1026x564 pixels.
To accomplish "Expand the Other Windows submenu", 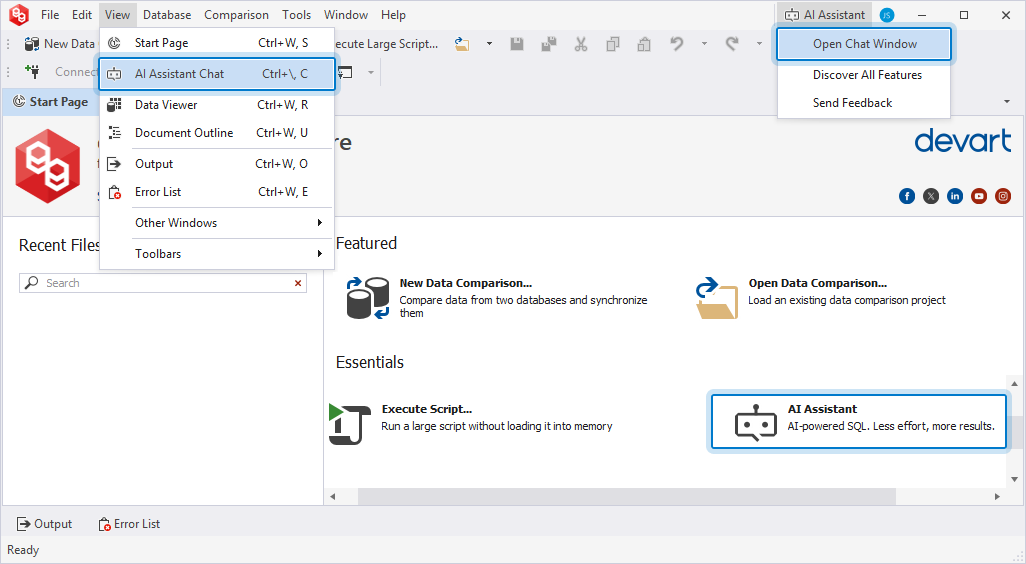I will coord(217,222).
